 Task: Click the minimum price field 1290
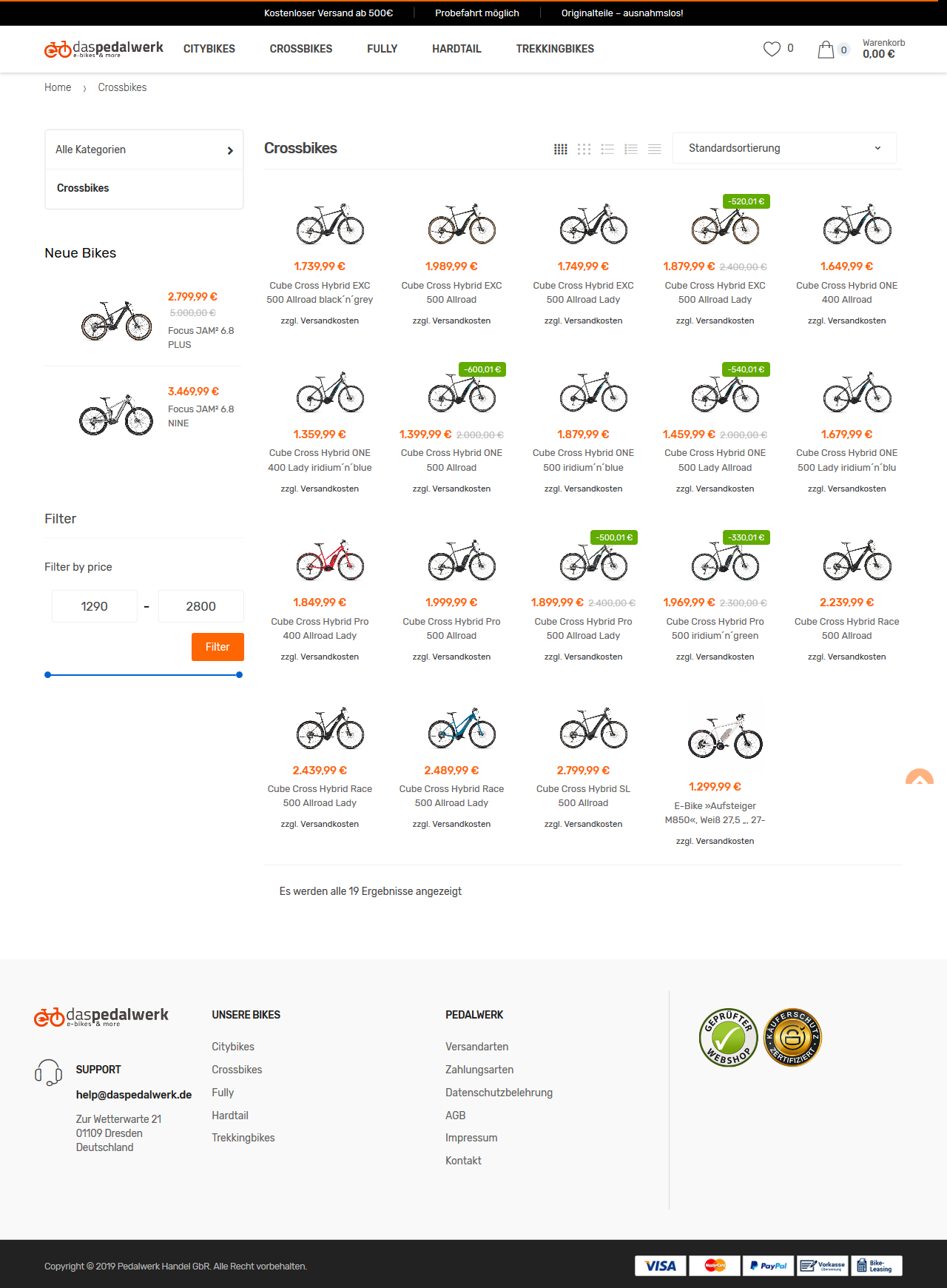pos(94,606)
